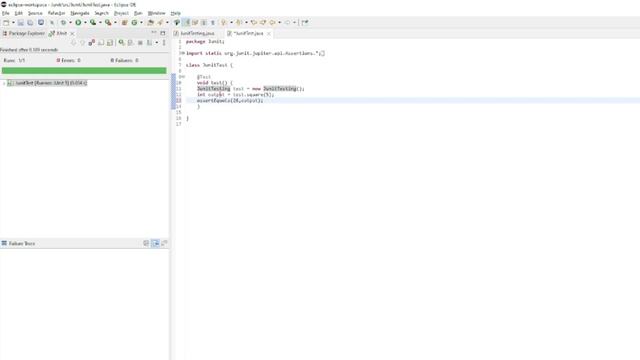Open the Source menu
Viewport: 640px width, 360px height.
(x=35, y=13)
